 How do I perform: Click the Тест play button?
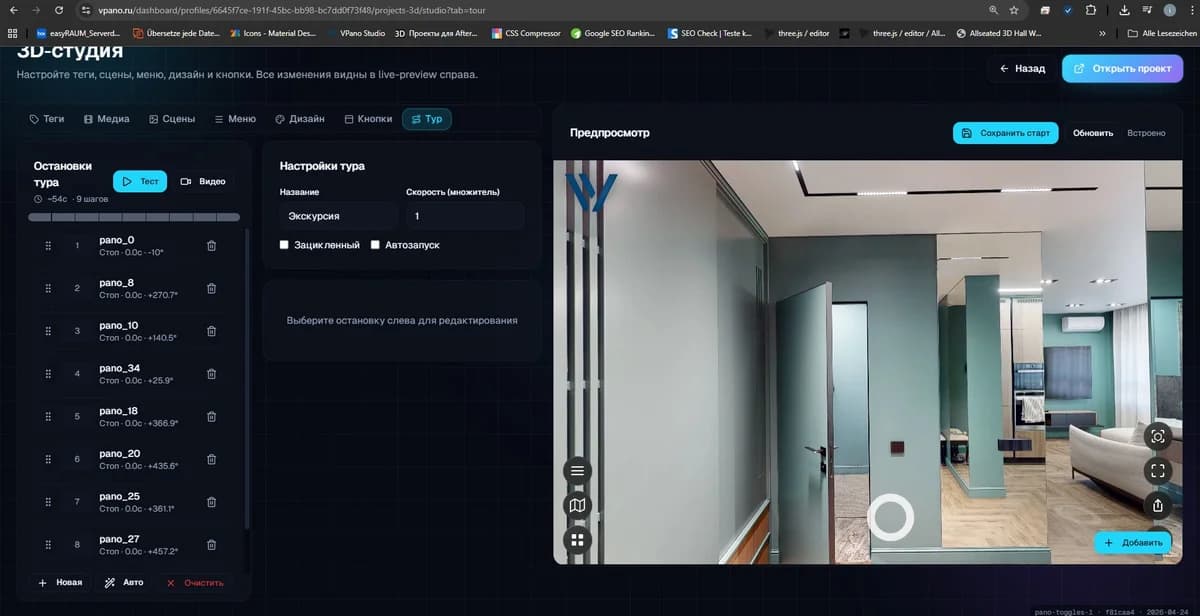tap(140, 181)
